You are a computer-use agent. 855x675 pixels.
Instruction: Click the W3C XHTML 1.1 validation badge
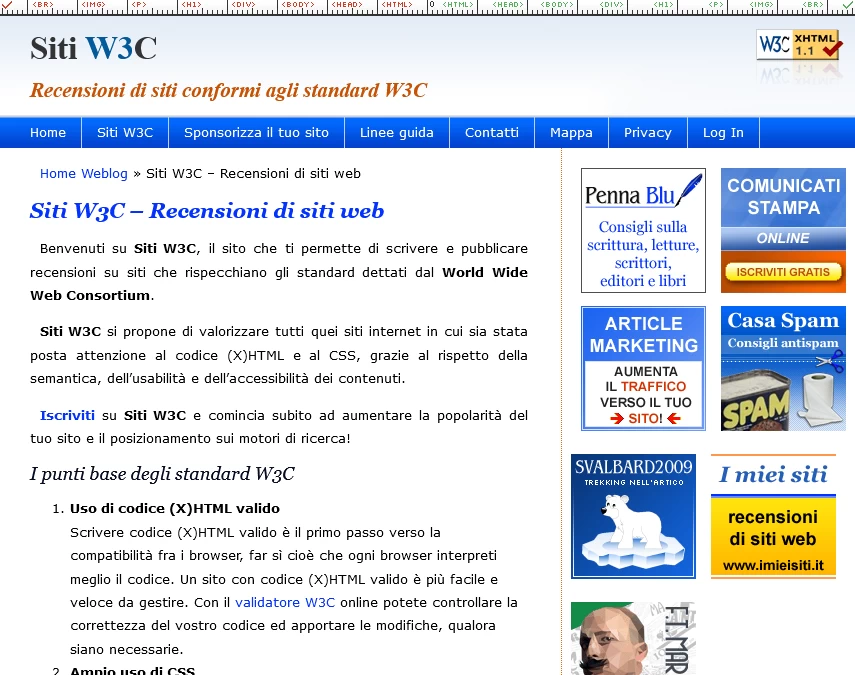(799, 45)
